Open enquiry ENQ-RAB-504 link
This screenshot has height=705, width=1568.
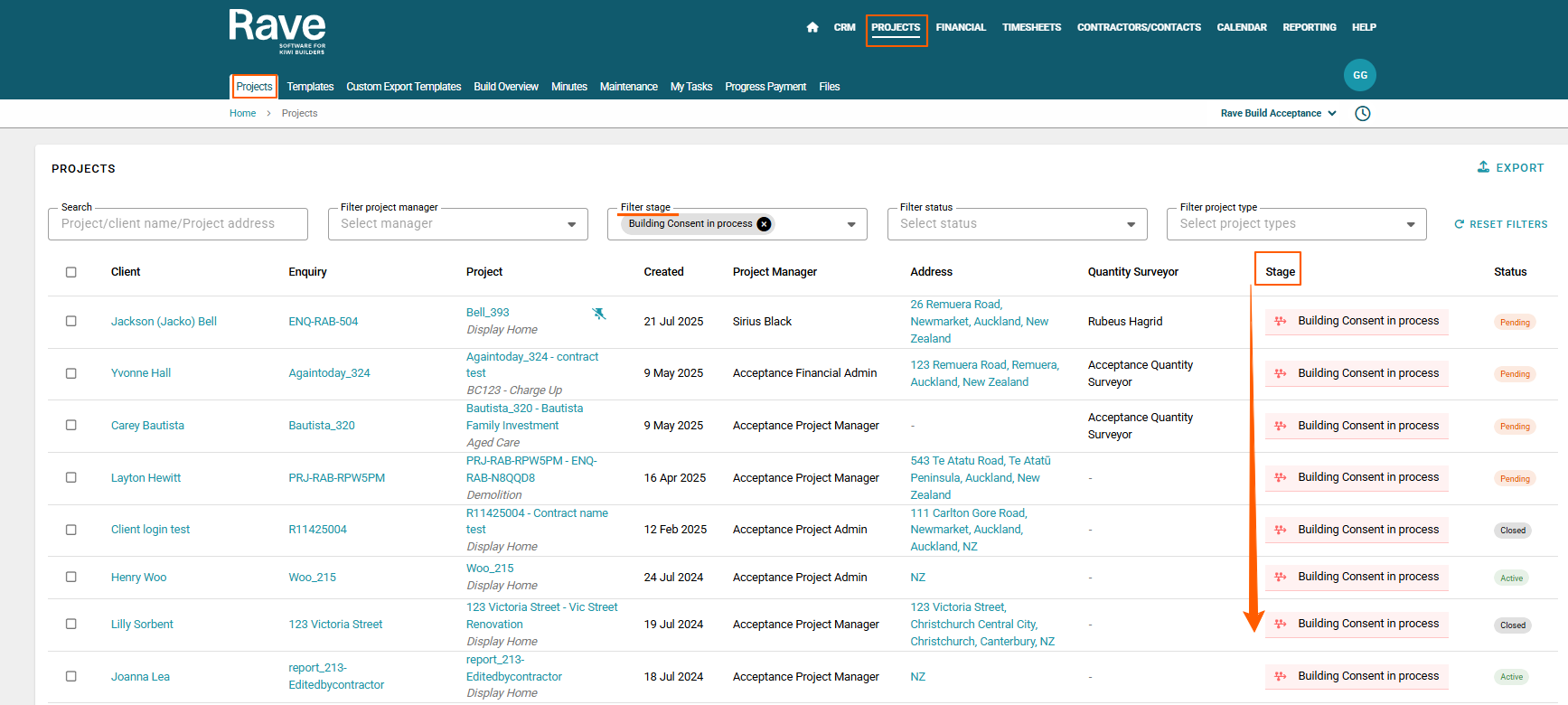point(324,322)
